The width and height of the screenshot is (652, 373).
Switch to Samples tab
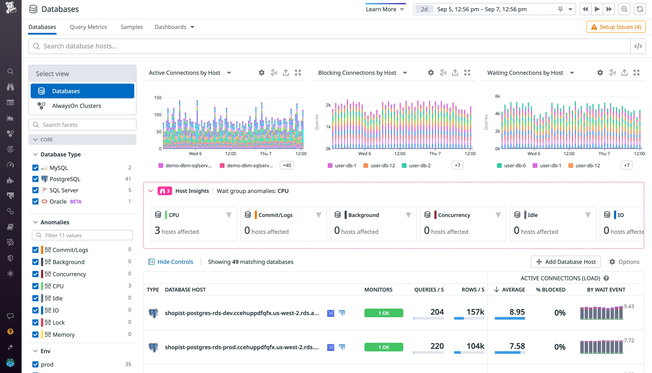click(131, 27)
